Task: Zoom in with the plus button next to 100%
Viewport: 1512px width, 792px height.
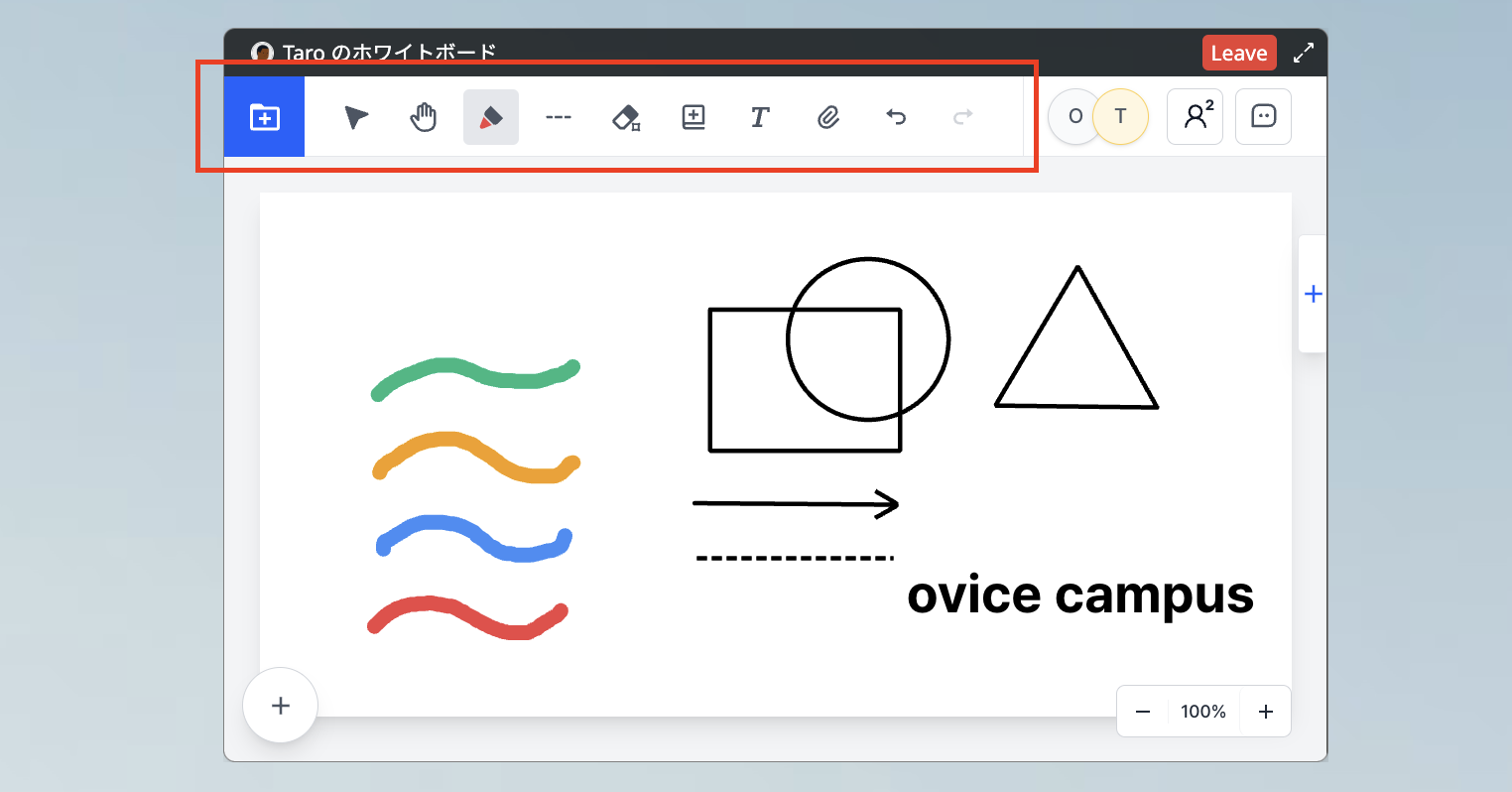Action: pos(1266,712)
